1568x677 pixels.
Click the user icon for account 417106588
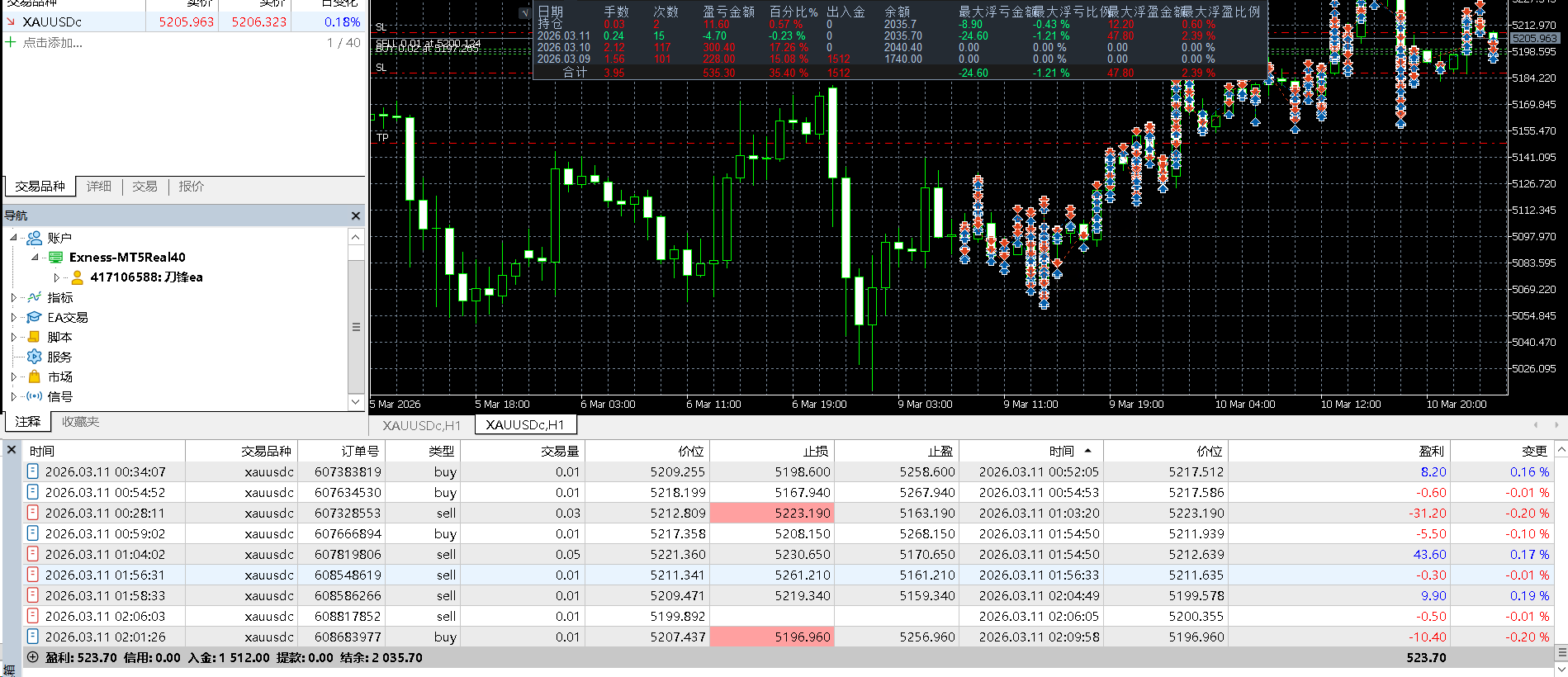click(78, 277)
